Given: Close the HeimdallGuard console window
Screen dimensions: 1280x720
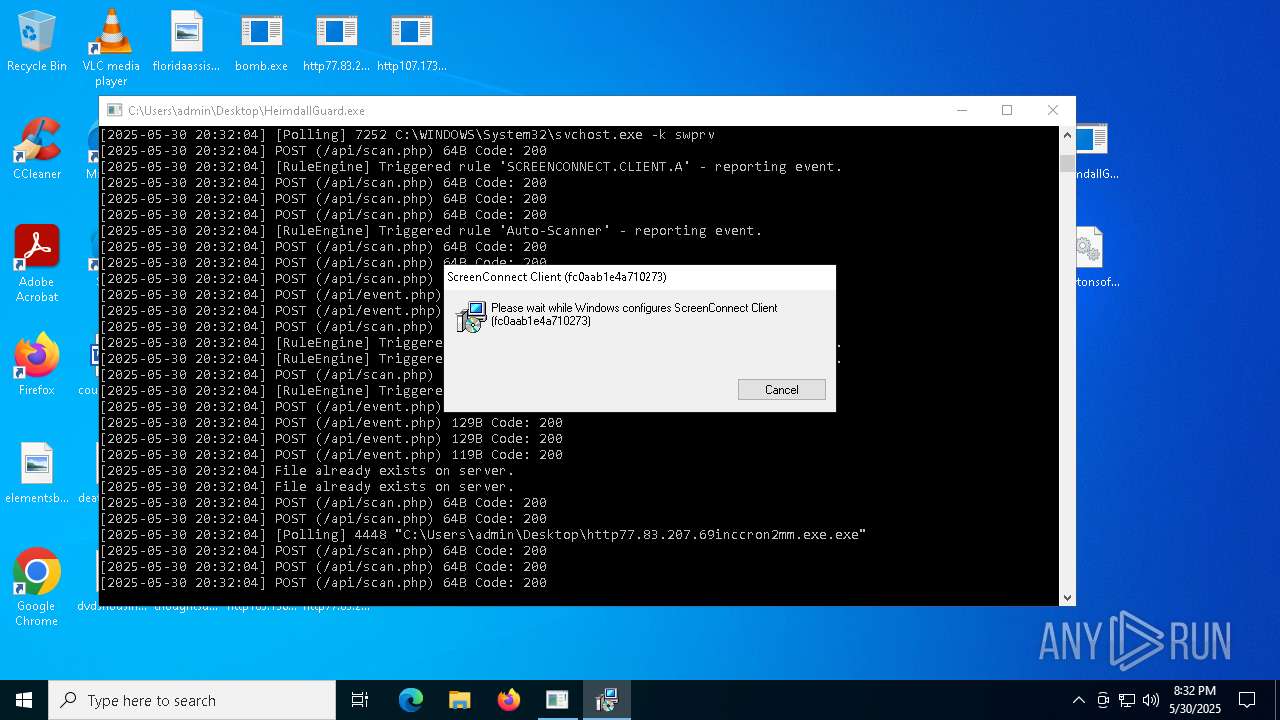Looking at the screenshot, I should click(x=1052, y=110).
